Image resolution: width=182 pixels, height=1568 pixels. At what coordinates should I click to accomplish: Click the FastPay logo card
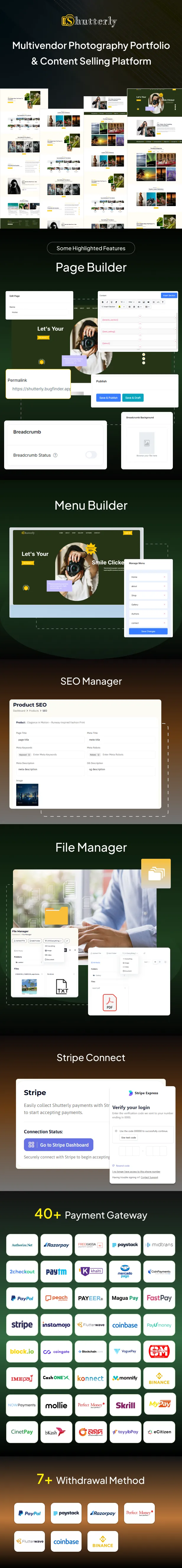tap(159, 1298)
